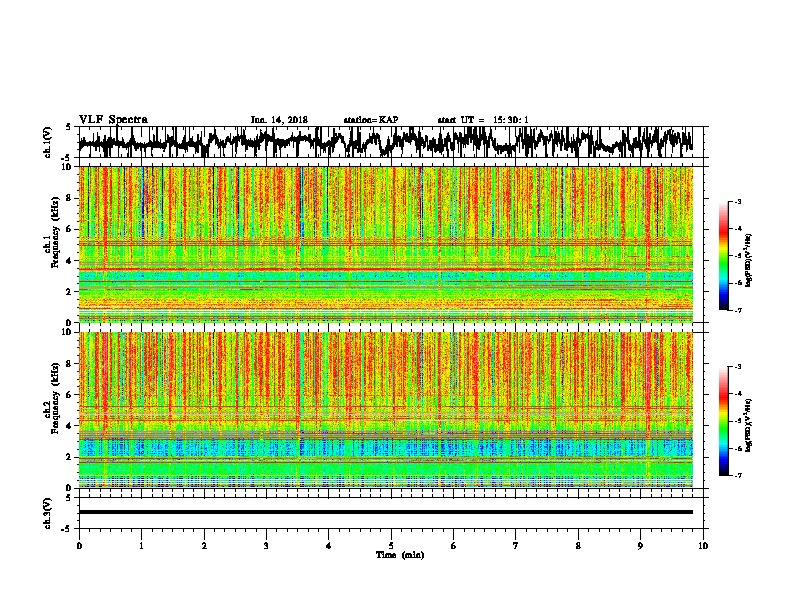Click the '-5' tick on ch.3(V) axis
The image size is (792, 612).
[67, 529]
